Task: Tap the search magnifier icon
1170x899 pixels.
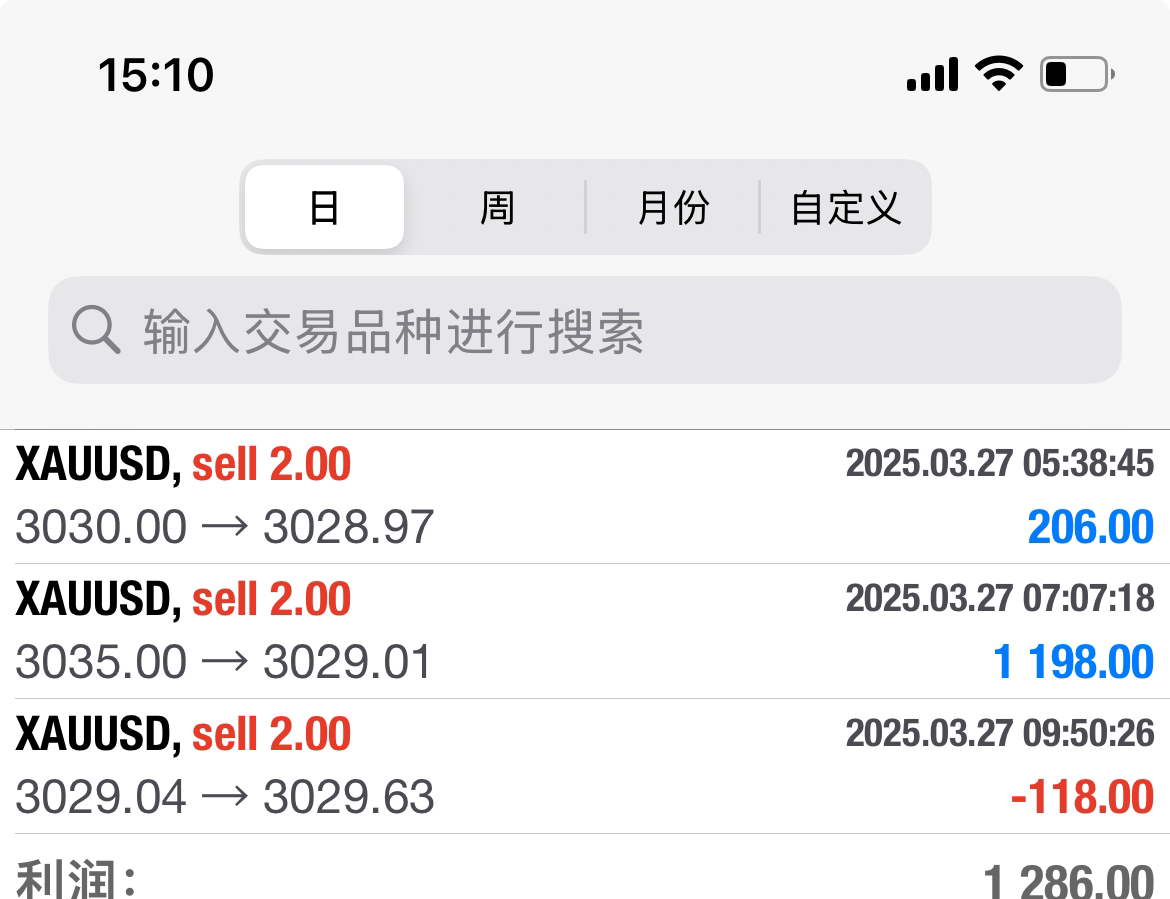Action: 96,331
